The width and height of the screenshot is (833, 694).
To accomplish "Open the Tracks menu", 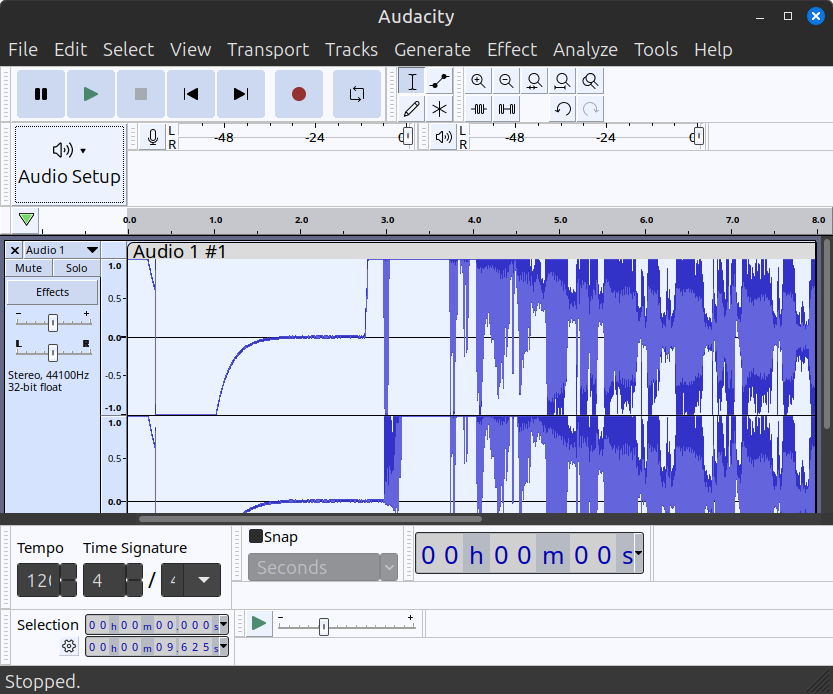I will (x=352, y=49).
